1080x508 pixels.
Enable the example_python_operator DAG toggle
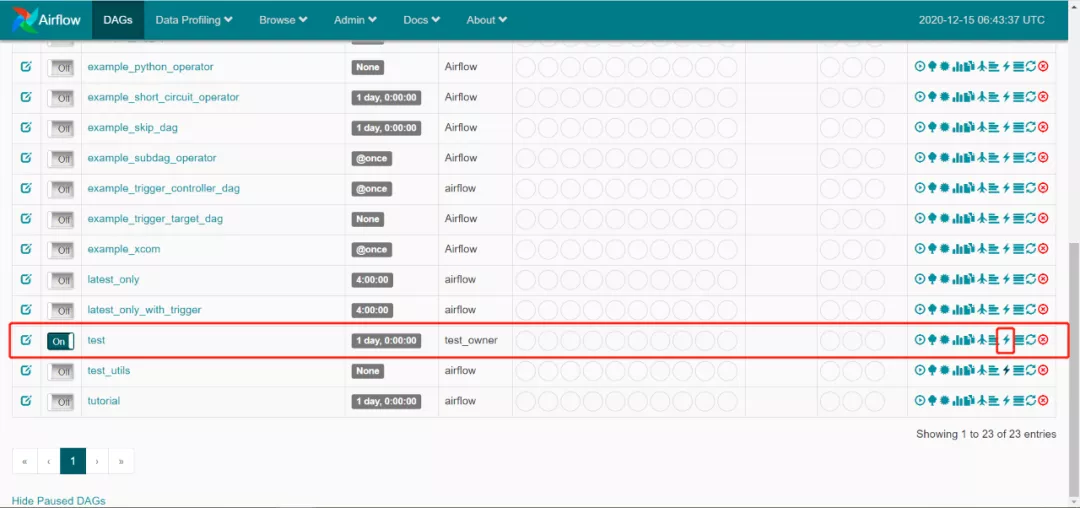point(61,68)
